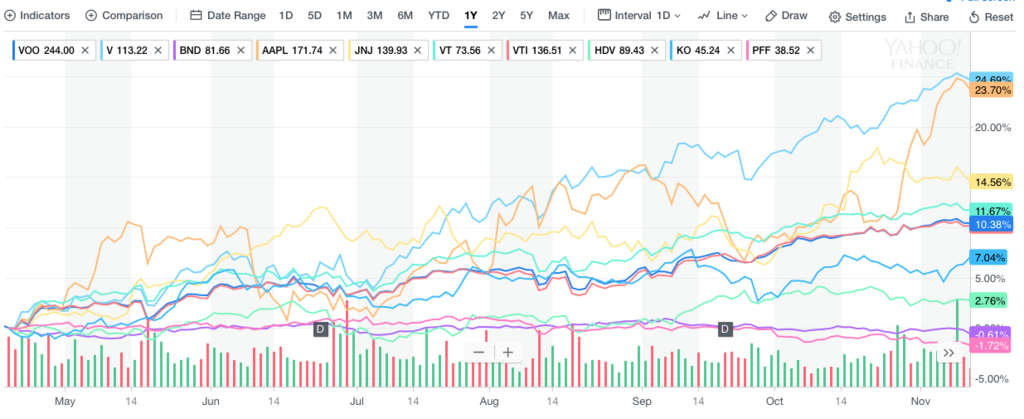Image resolution: width=1024 pixels, height=419 pixels.
Task: Select the 5Y range
Action: [x=527, y=15]
